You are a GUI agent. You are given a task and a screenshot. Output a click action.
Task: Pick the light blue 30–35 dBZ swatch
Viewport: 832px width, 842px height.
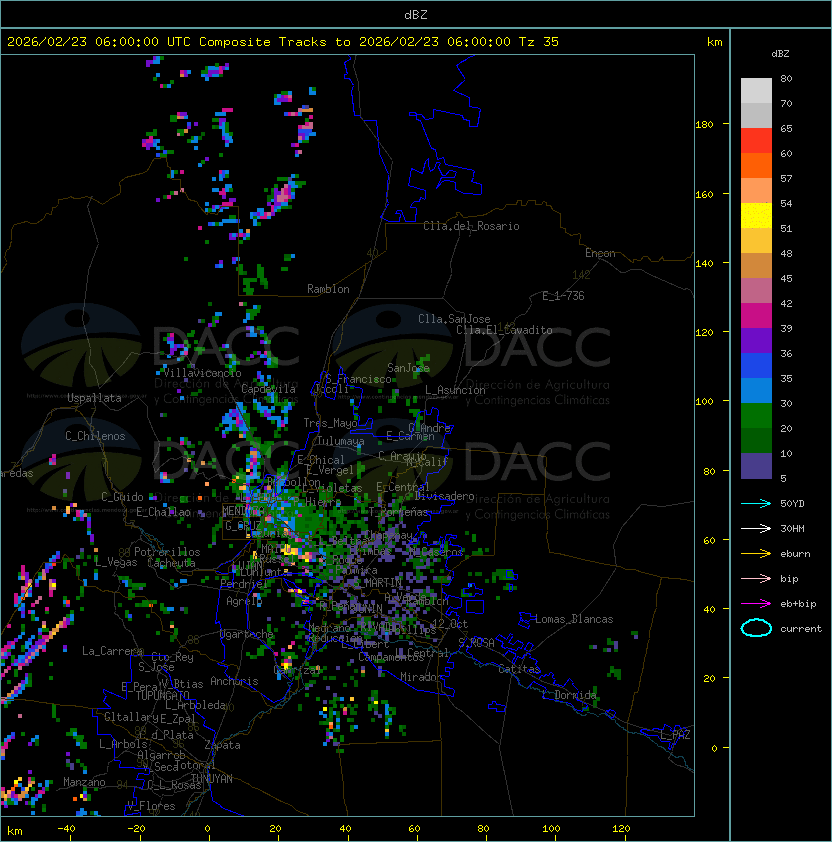(756, 390)
